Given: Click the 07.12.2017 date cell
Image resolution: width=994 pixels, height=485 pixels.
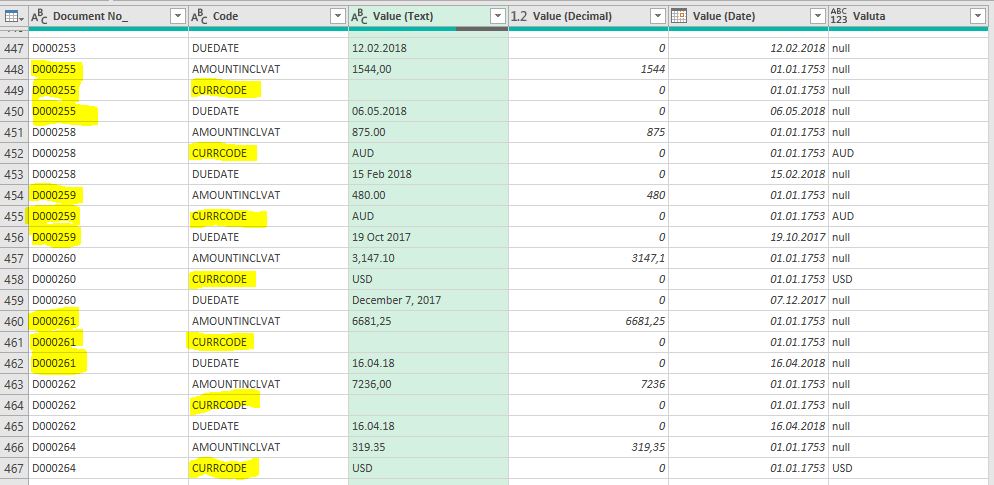Looking at the screenshot, I should (748, 300).
